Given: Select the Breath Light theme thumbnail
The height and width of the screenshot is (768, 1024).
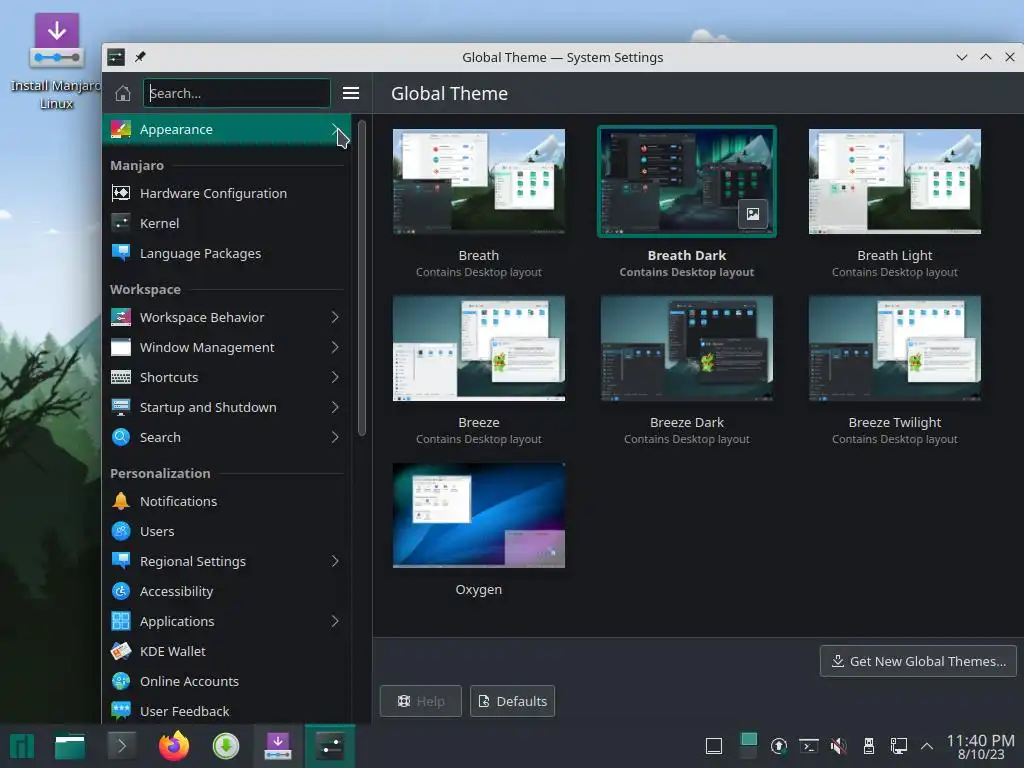Looking at the screenshot, I should (895, 182).
